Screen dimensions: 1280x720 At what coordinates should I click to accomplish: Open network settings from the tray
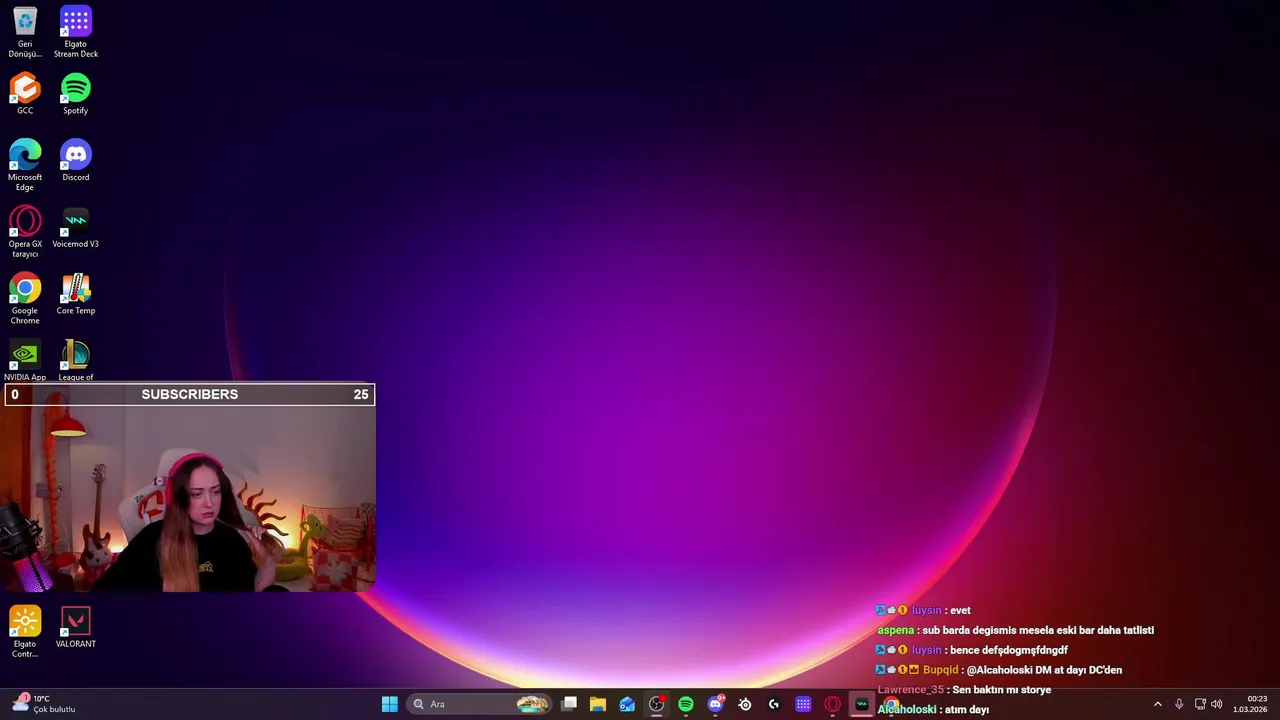pos(1200,704)
